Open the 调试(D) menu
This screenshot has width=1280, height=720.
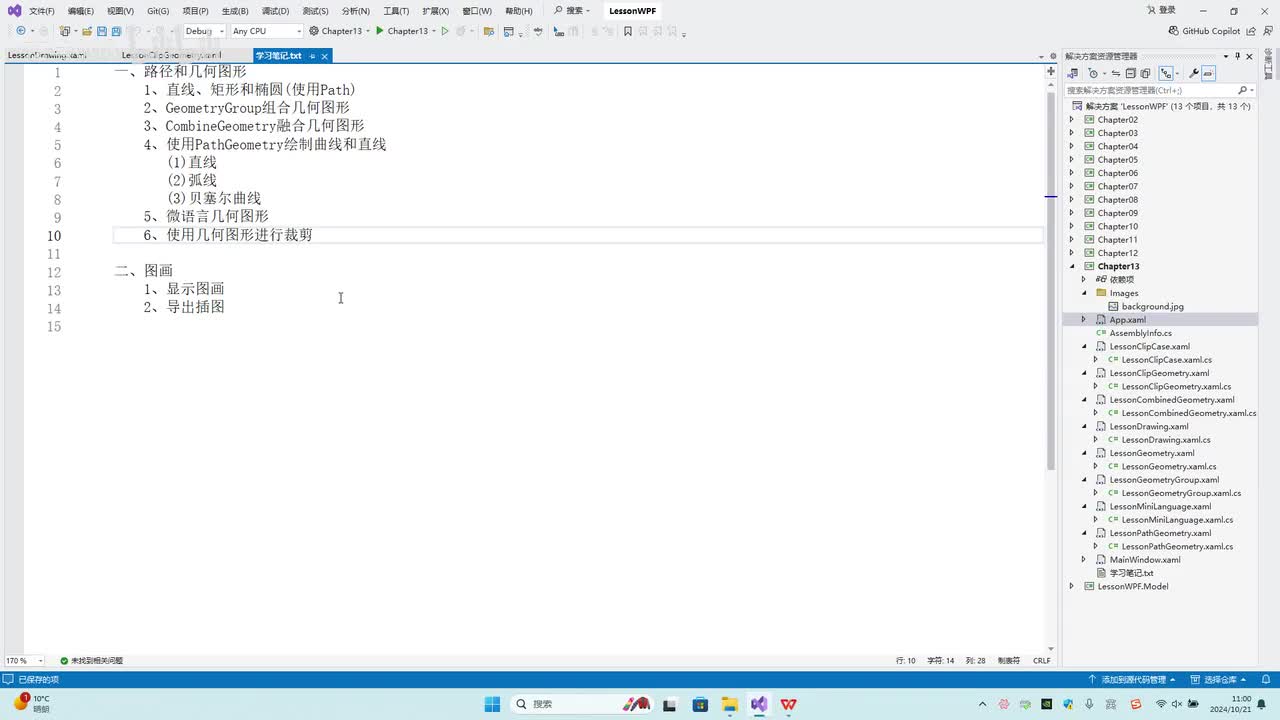pyautogui.click(x=275, y=11)
